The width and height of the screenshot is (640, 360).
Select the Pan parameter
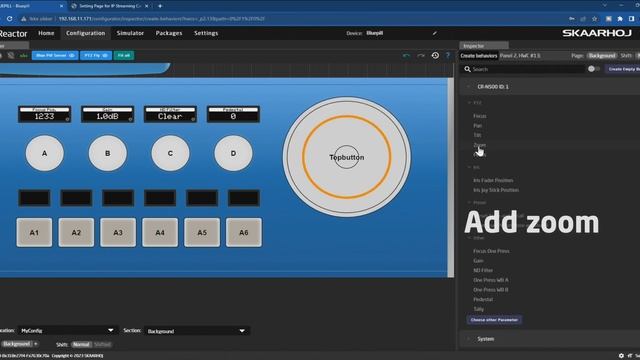478,126
